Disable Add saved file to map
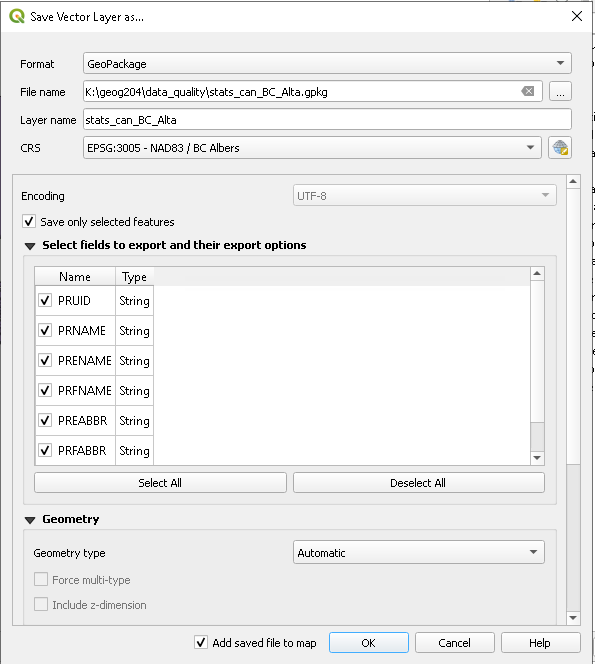Screen dimensions: 595x664 (201, 642)
